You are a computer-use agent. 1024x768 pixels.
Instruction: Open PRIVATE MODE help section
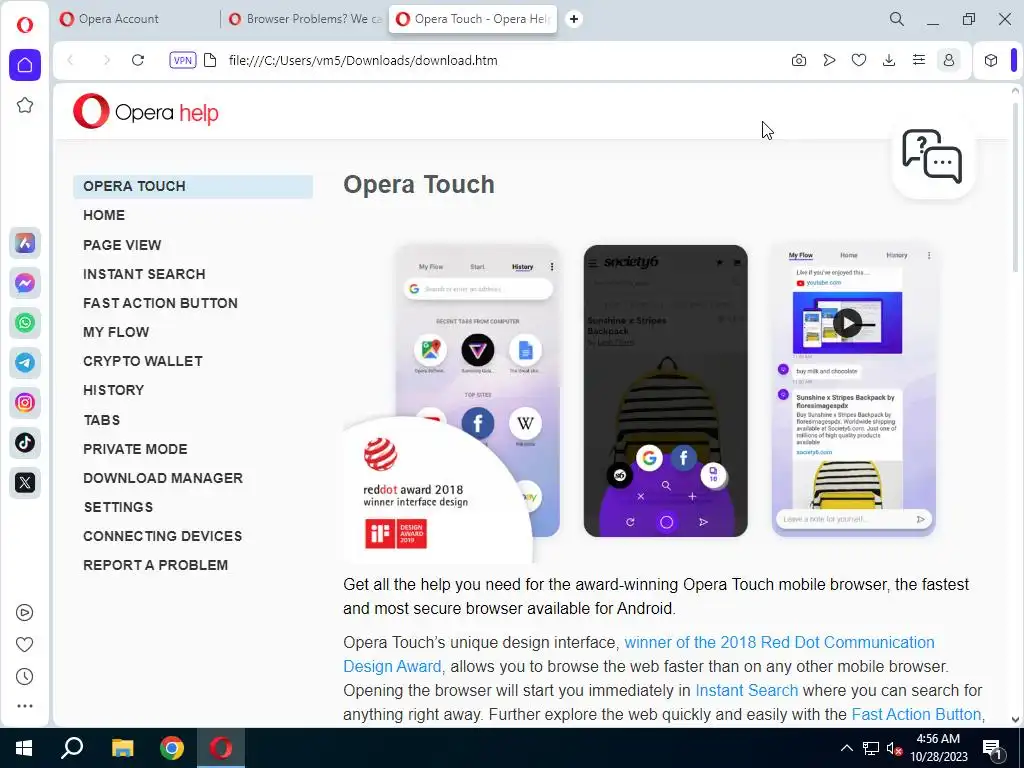(x=135, y=449)
